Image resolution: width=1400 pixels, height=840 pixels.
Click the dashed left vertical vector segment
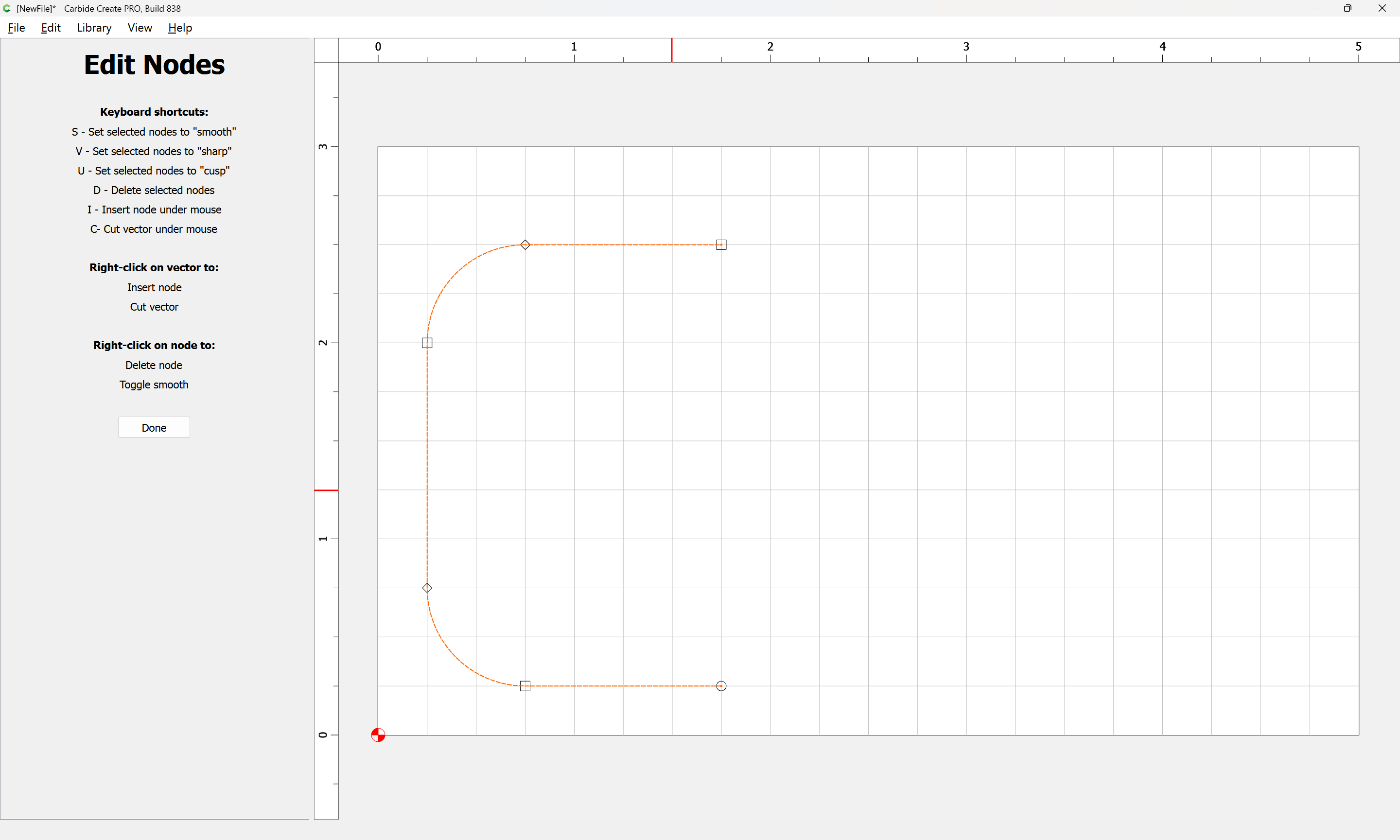click(427, 464)
